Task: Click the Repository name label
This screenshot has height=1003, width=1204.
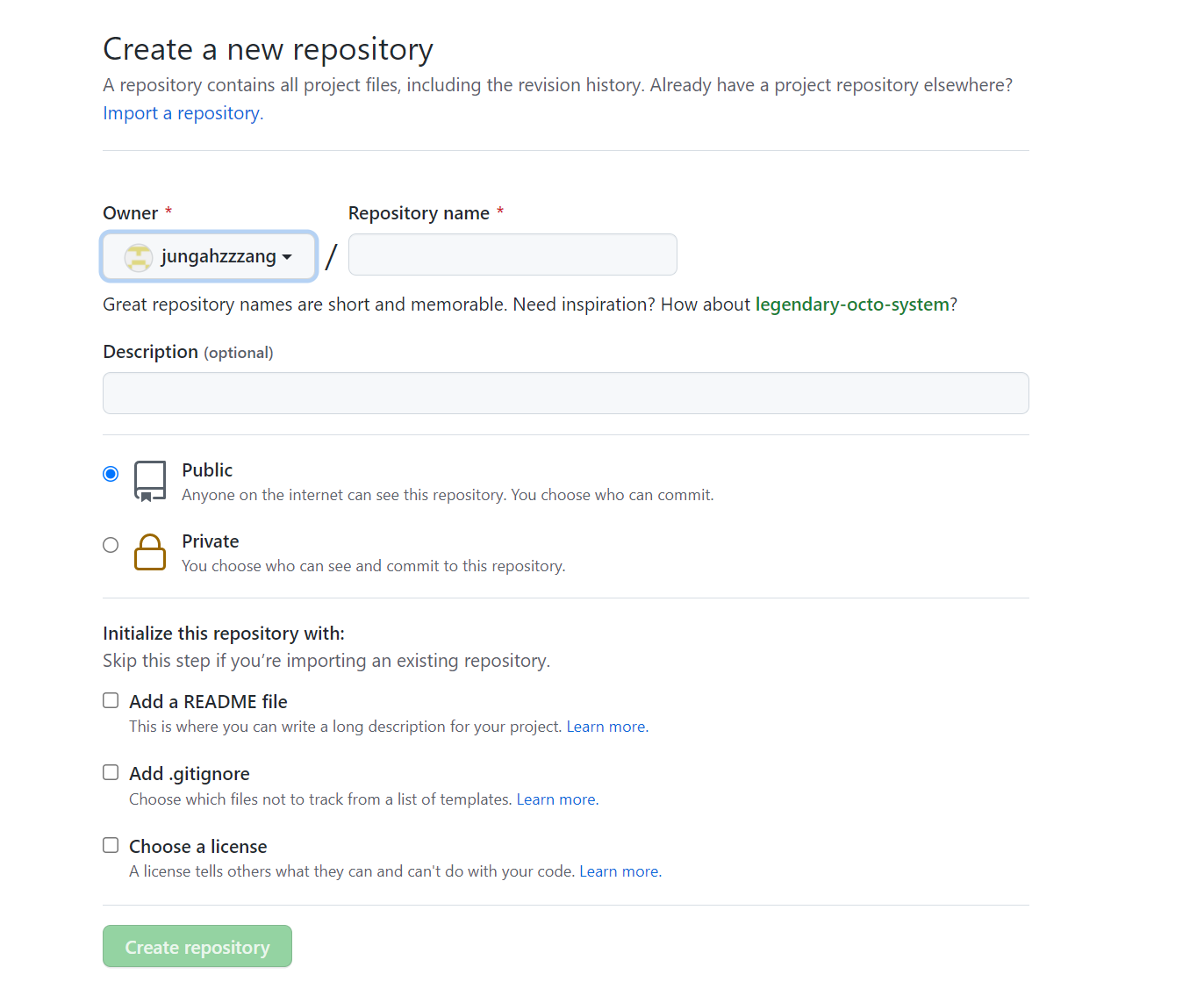Action: click(419, 213)
